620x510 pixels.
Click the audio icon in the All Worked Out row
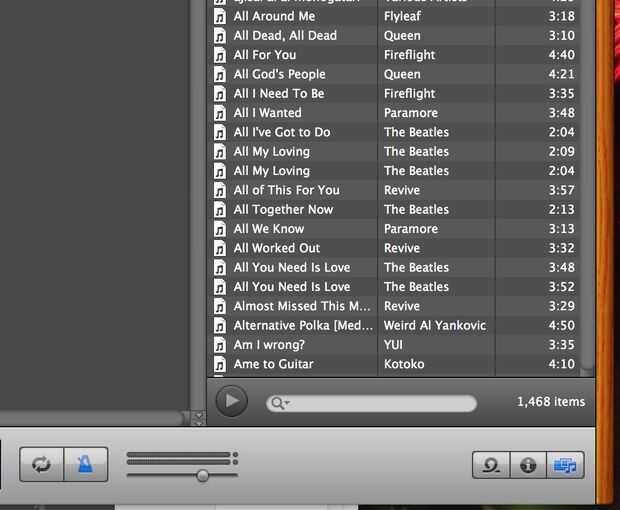tap(220, 249)
